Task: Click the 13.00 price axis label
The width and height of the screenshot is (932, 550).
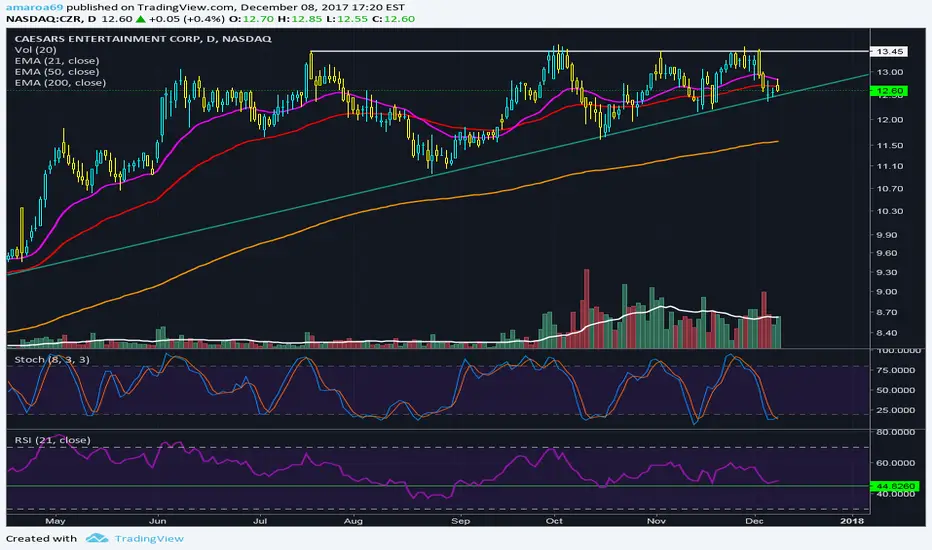Action: (x=889, y=73)
